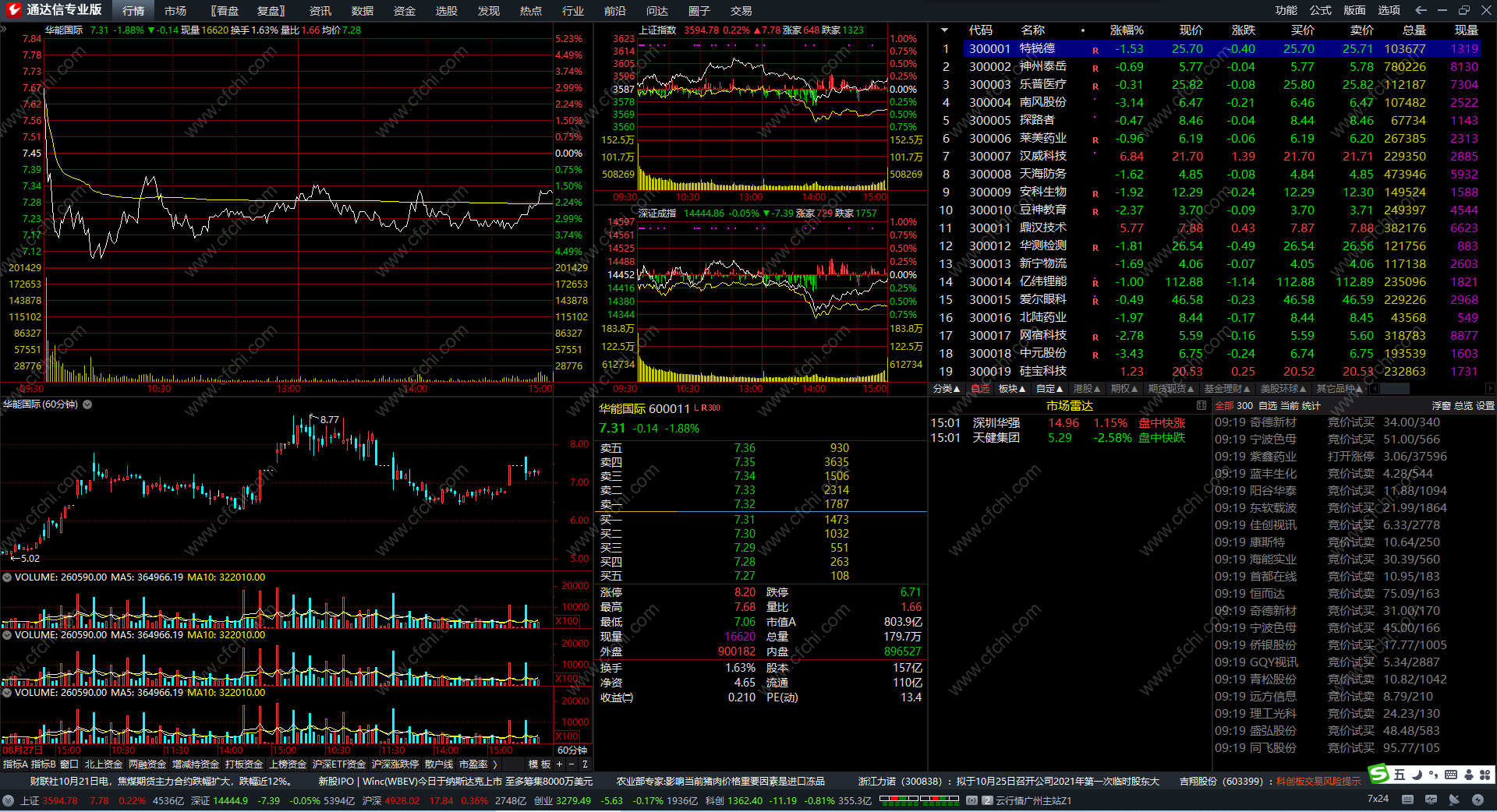Click the number 2 badge in status bar
This screenshot has width=1497, height=812.
(x=987, y=800)
